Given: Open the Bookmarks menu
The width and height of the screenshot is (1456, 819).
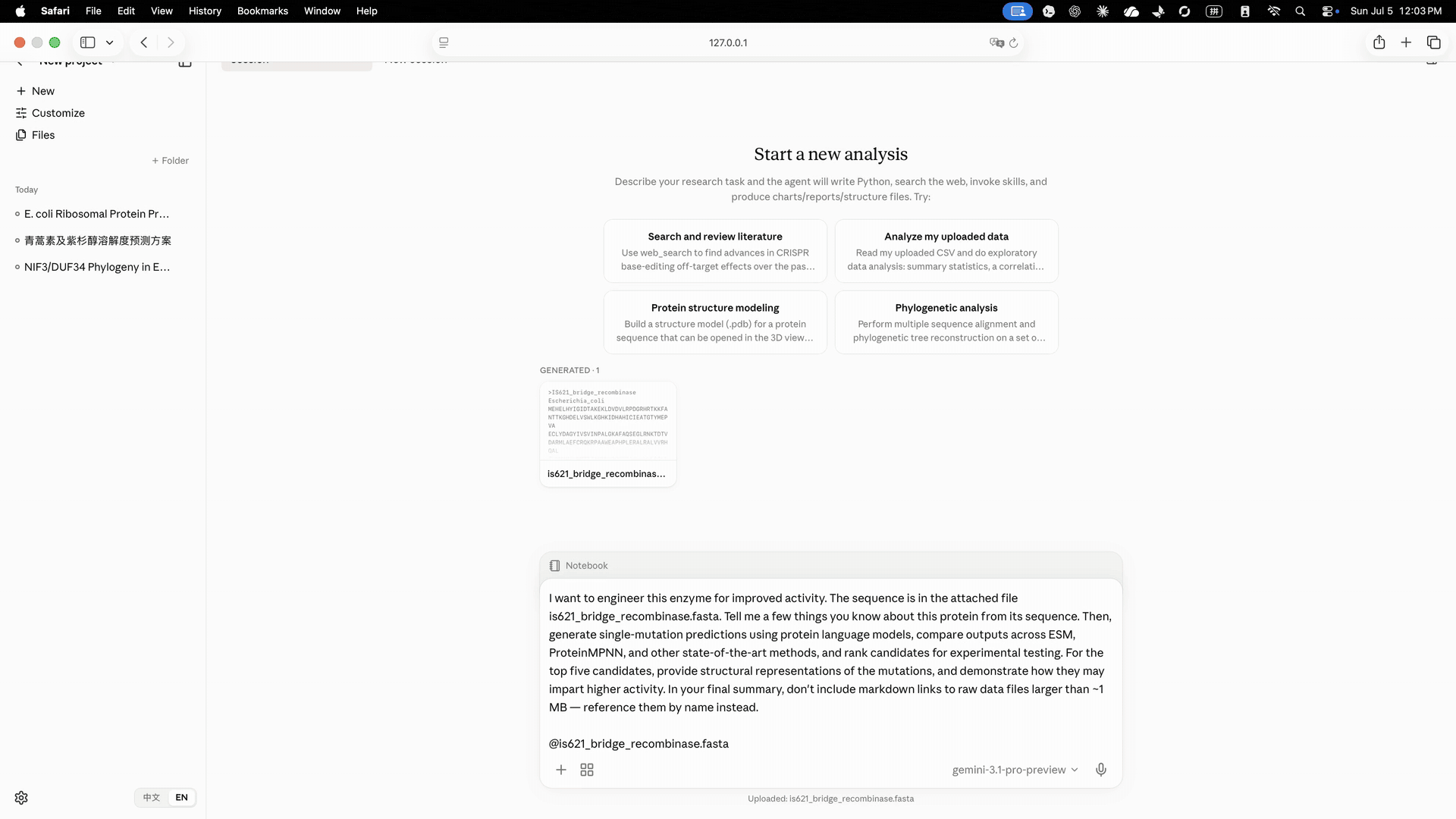Looking at the screenshot, I should (x=262, y=11).
